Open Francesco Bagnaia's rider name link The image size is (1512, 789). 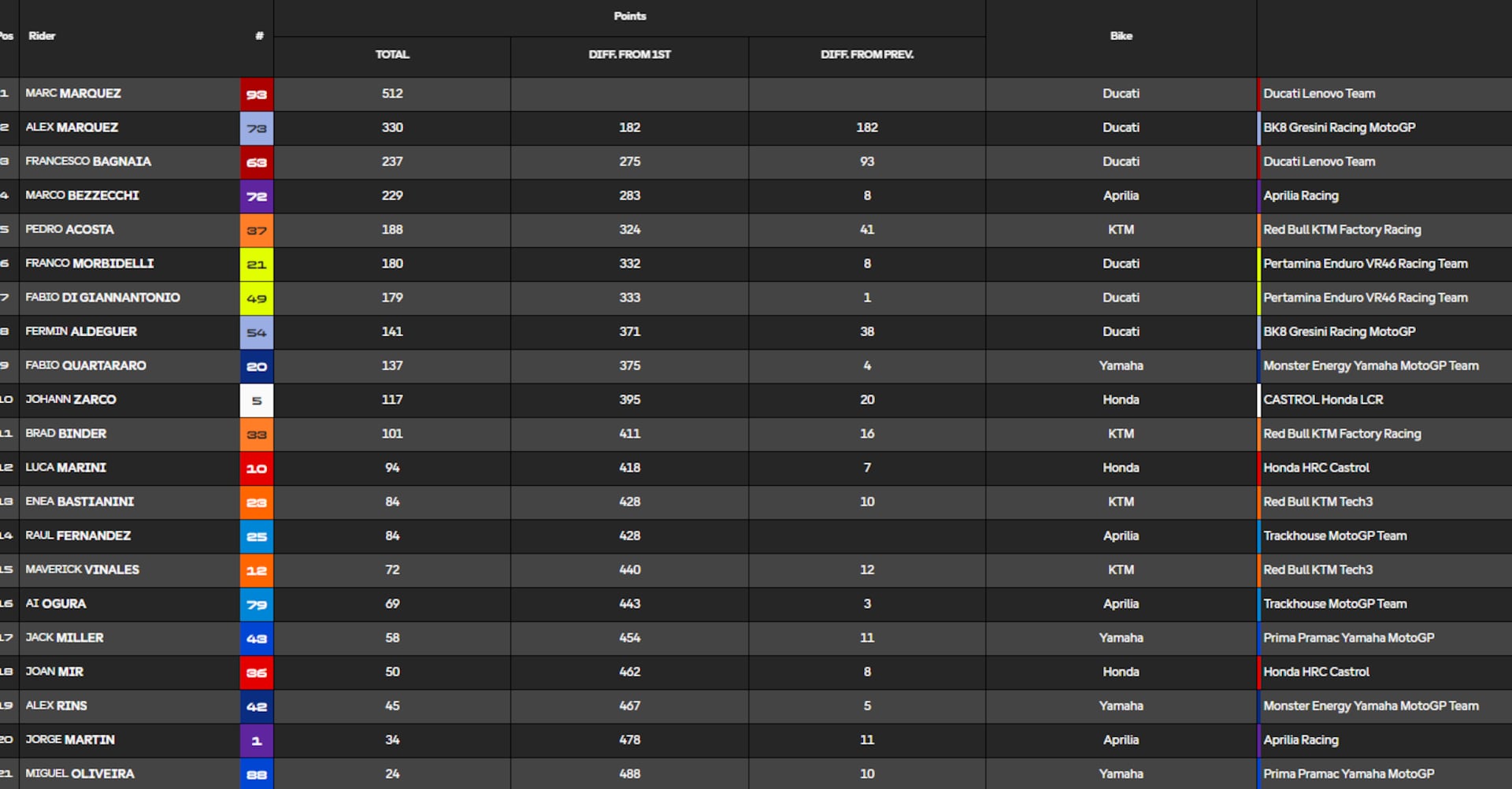[88, 161]
